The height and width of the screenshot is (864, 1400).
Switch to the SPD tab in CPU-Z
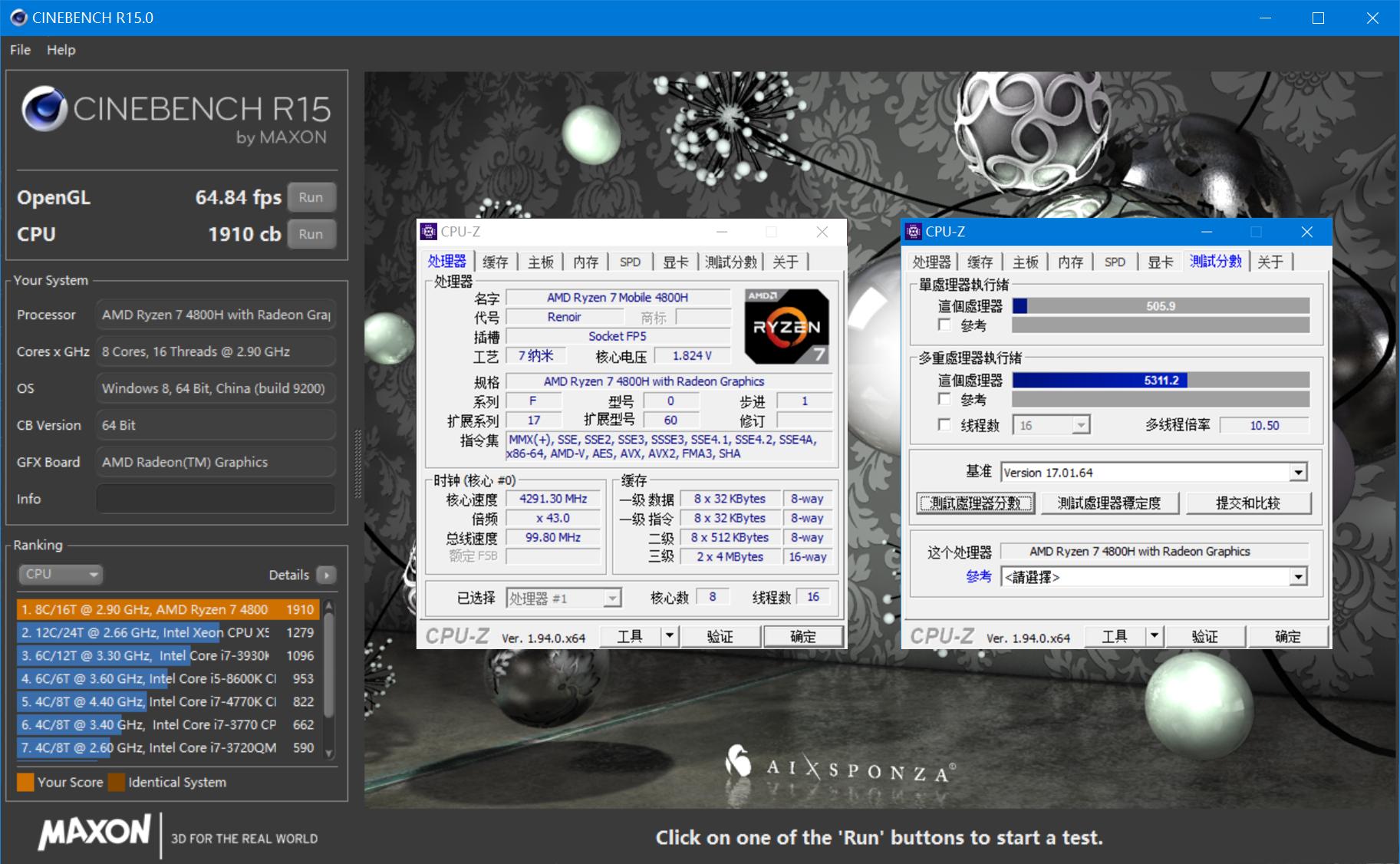point(630,262)
